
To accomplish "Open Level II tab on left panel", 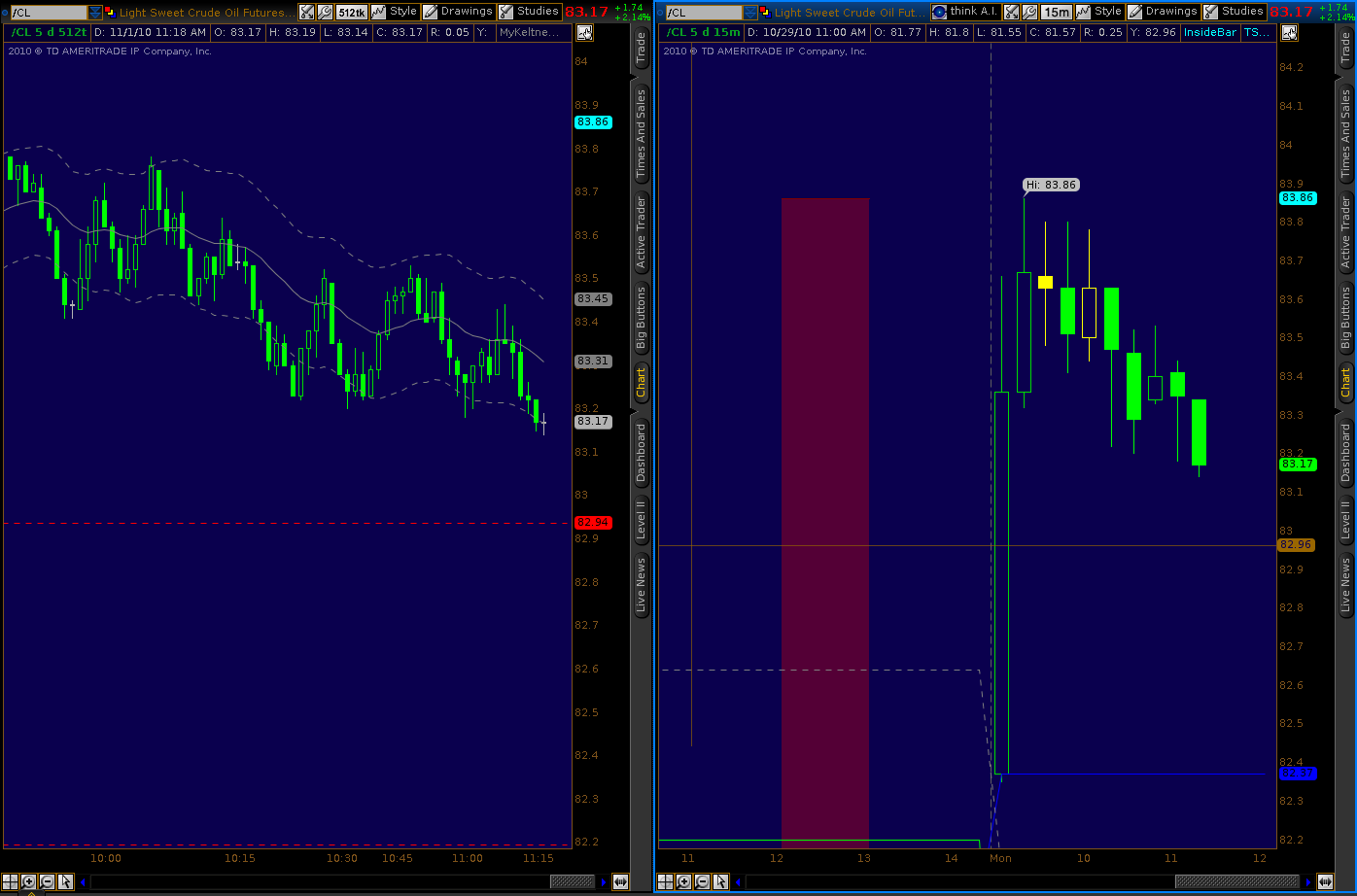I will tap(641, 520).
